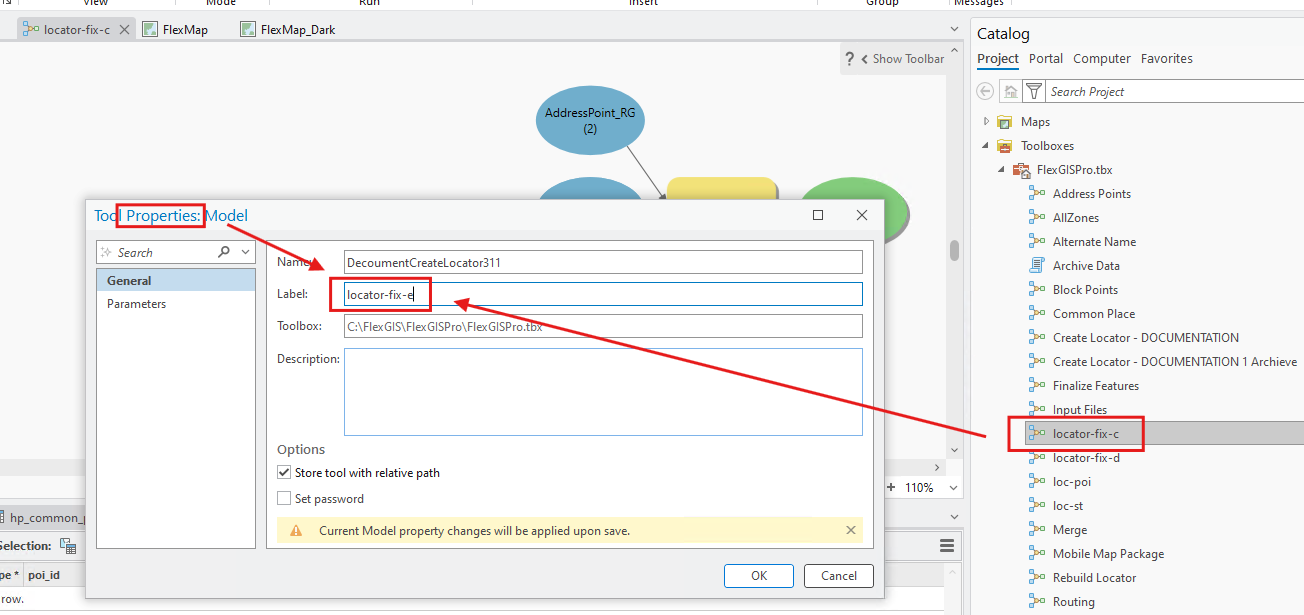The image size is (1304, 615).
Task: Click the Selection table icon in attribute pane
Action: coord(68,545)
